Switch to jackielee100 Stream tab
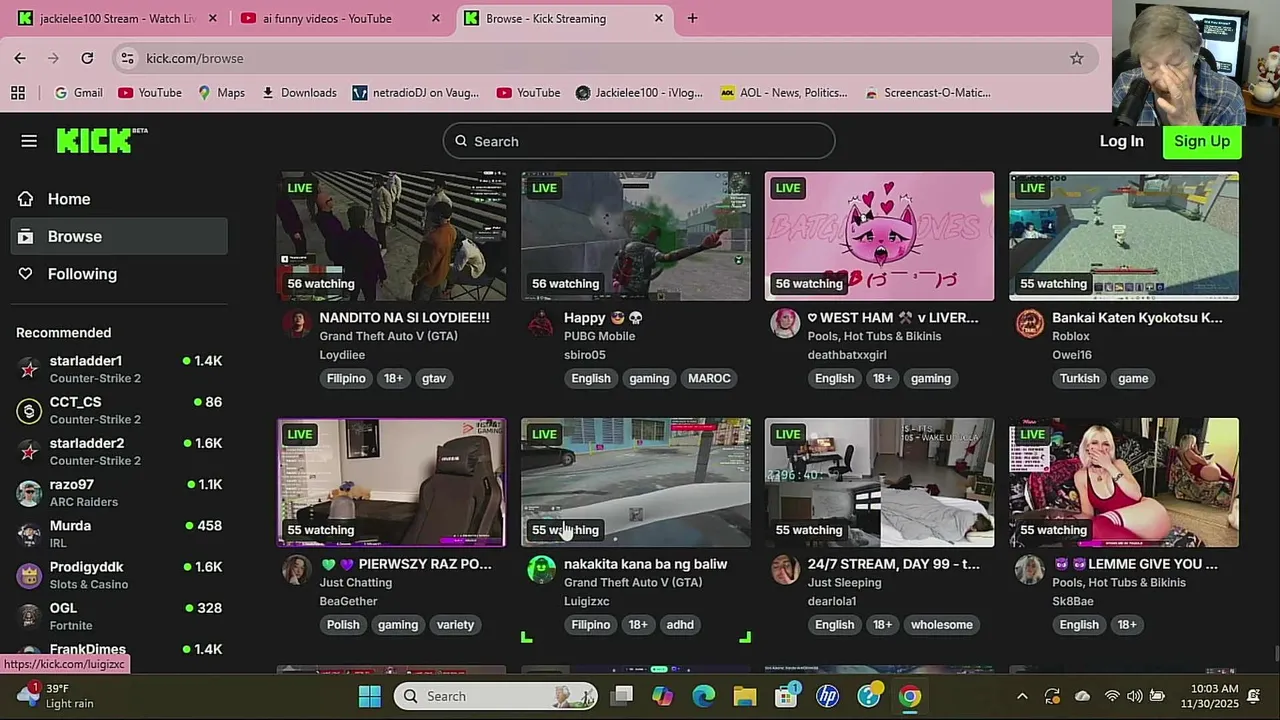This screenshot has height=720, width=1280. click(x=117, y=18)
